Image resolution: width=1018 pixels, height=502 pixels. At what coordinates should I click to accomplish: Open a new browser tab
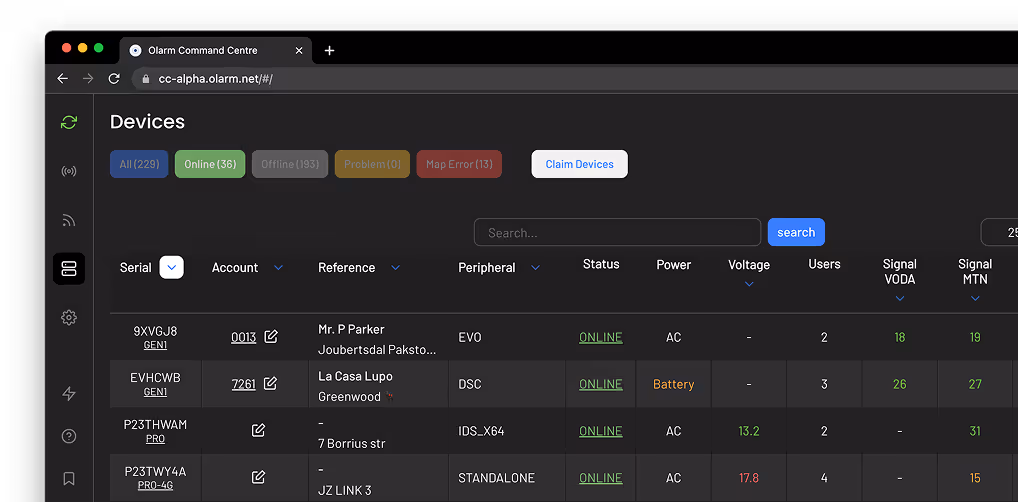click(x=329, y=51)
